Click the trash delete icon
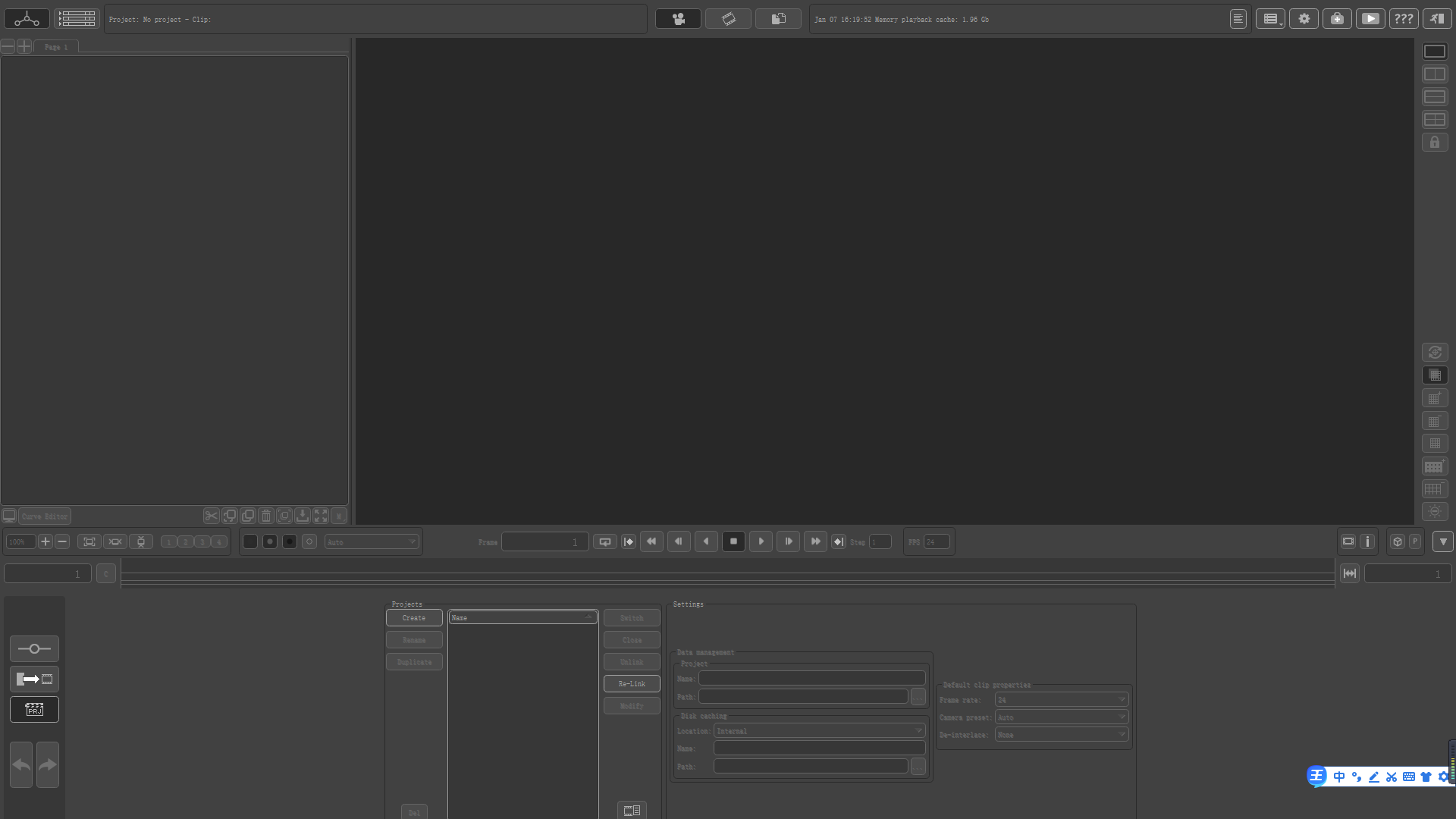 pos(265,516)
